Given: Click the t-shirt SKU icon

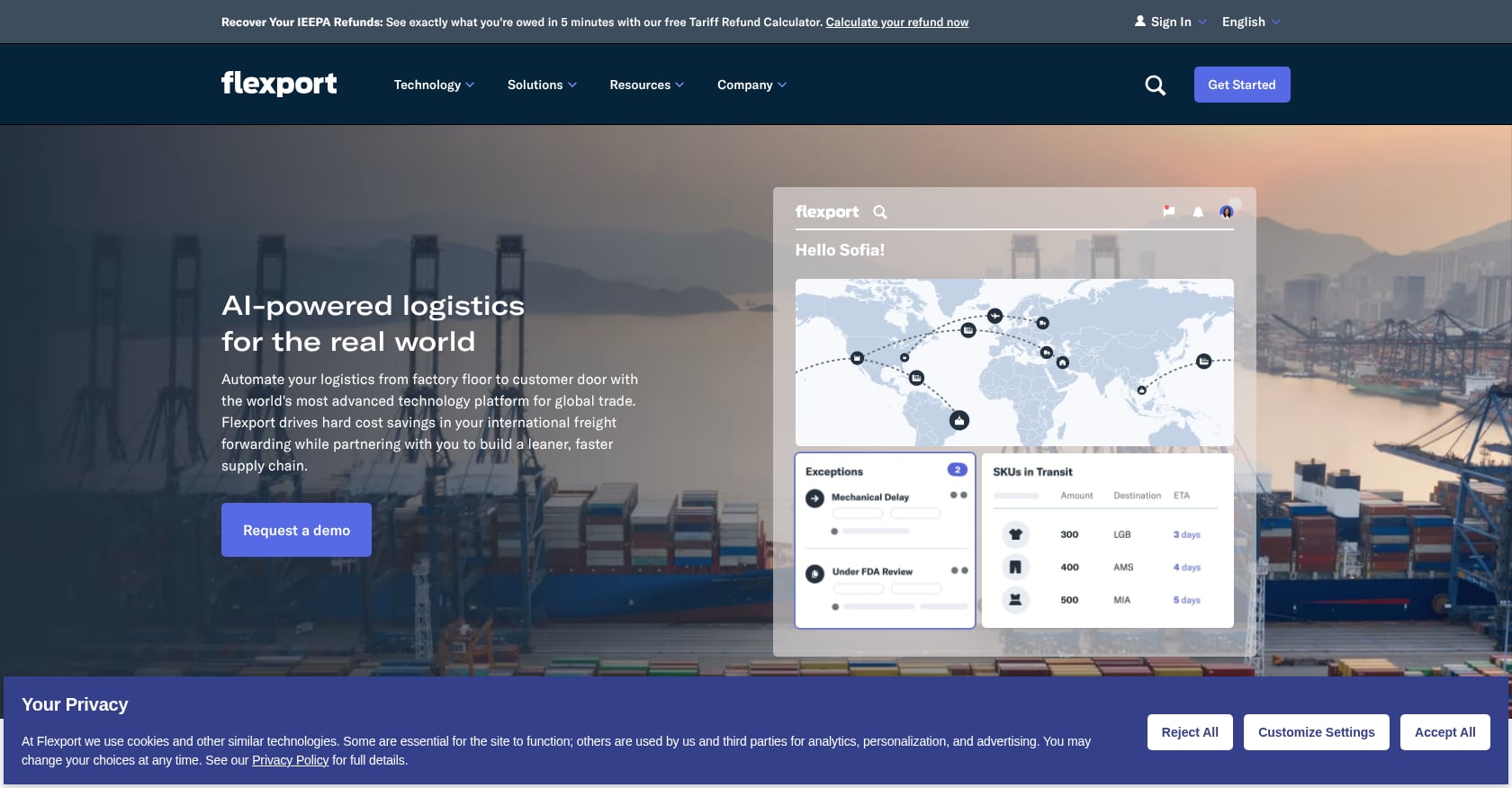Looking at the screenshot, I should [1015, 534].
